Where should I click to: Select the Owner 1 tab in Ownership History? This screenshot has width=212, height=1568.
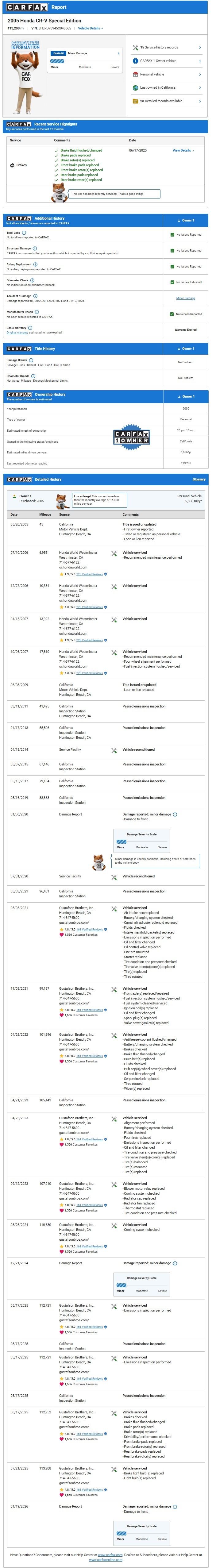[186, 397]
